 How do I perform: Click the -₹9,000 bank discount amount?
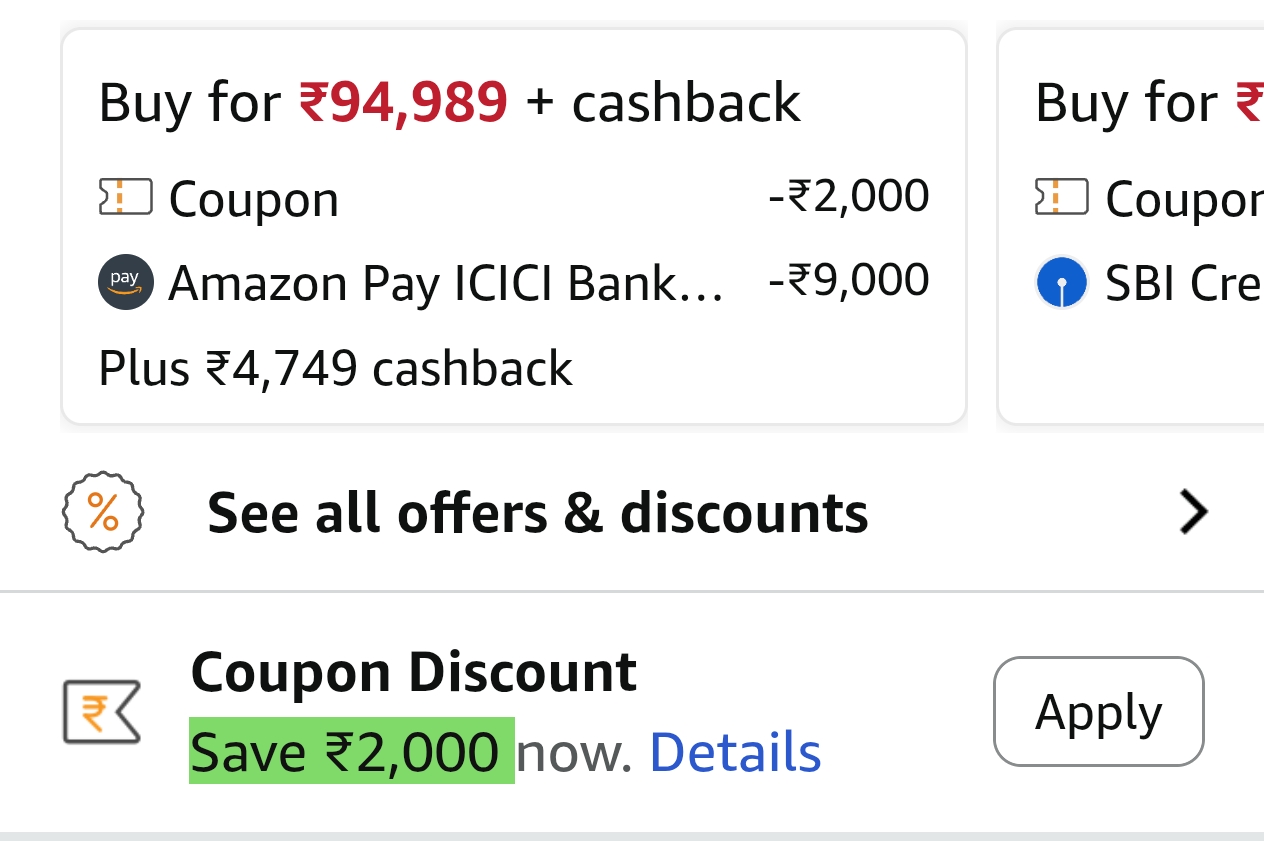click(x=848, y=281)
